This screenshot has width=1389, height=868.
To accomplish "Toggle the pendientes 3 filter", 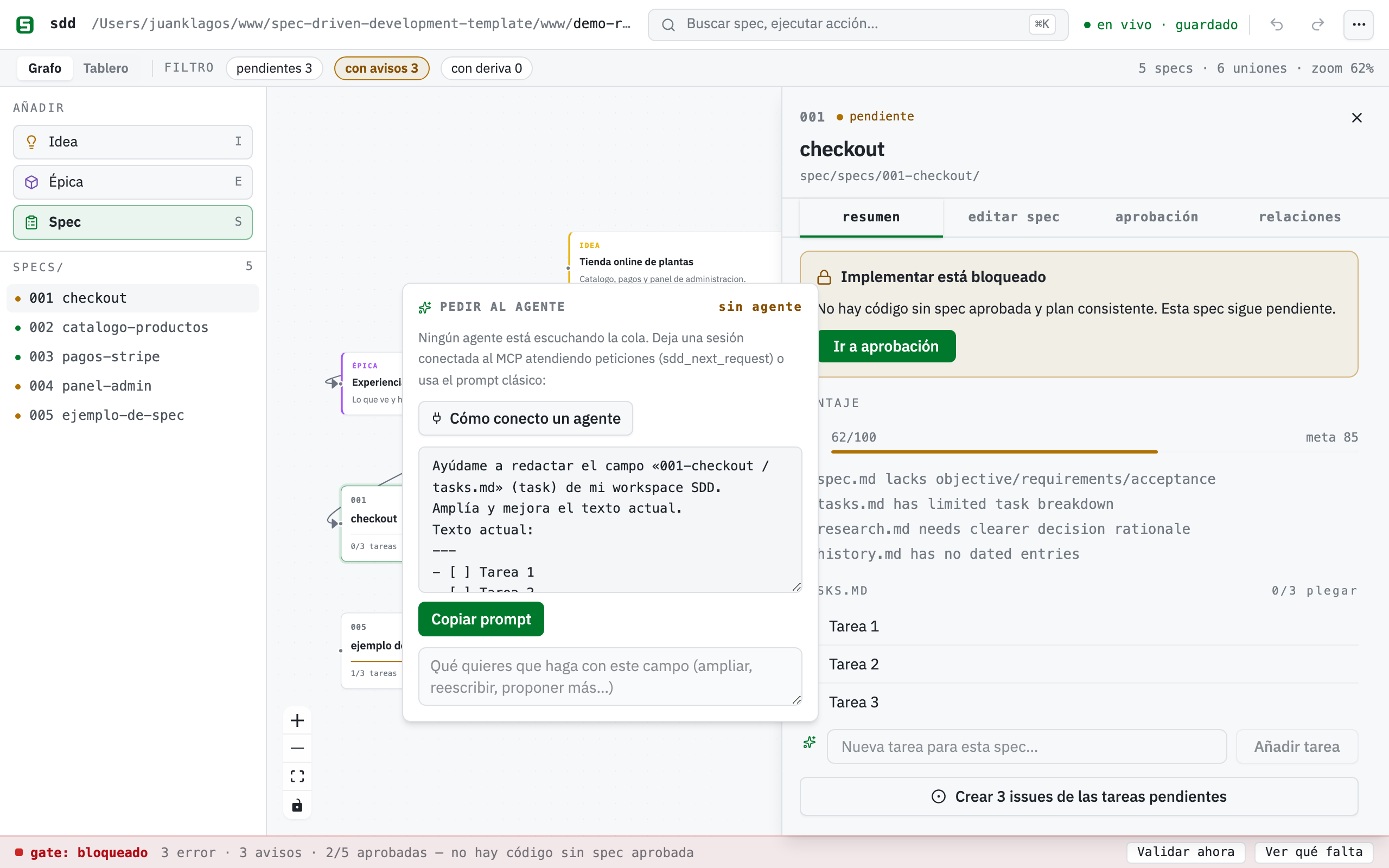I will (x=275, y=68).
